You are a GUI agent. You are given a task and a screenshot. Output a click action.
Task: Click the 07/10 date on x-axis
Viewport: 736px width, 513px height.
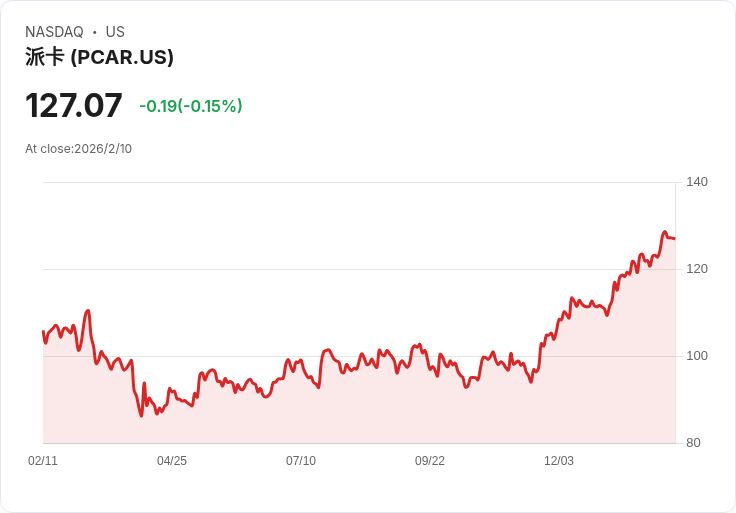tap(301, 461)
